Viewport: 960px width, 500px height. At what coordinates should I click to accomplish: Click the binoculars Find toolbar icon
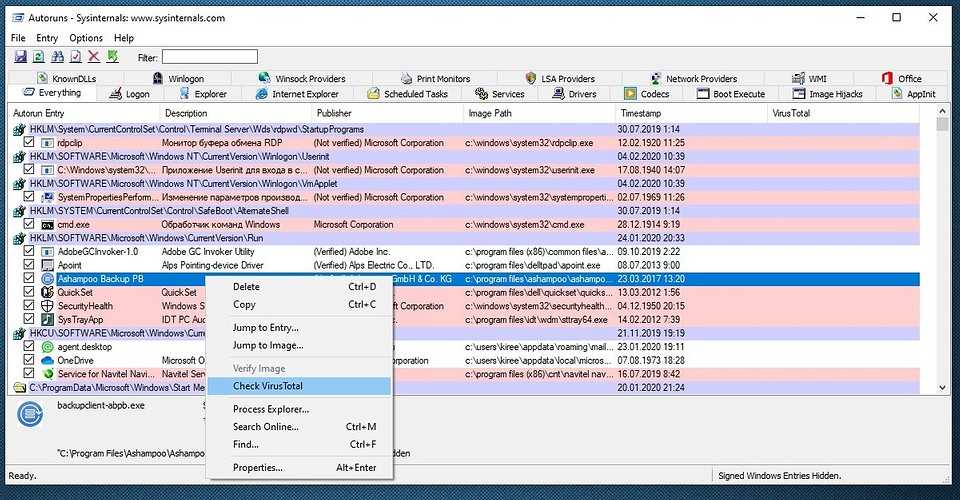coord(57,57)
